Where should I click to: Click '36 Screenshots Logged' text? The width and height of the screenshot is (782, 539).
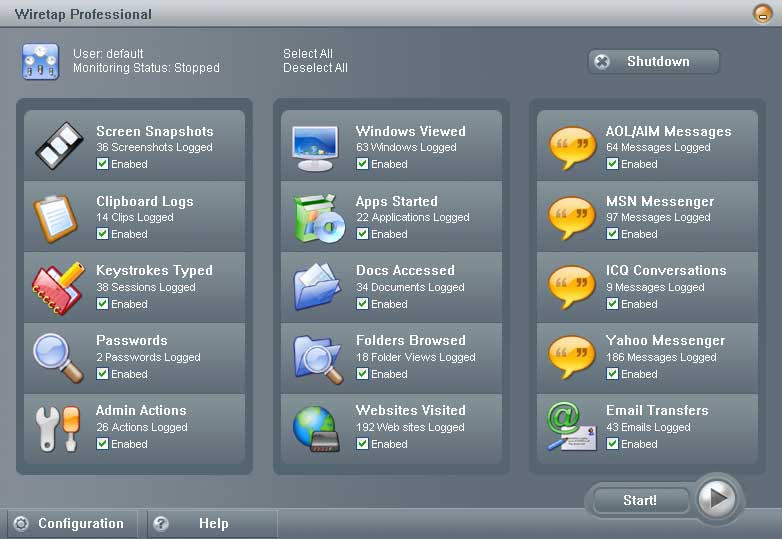point(154,147)
